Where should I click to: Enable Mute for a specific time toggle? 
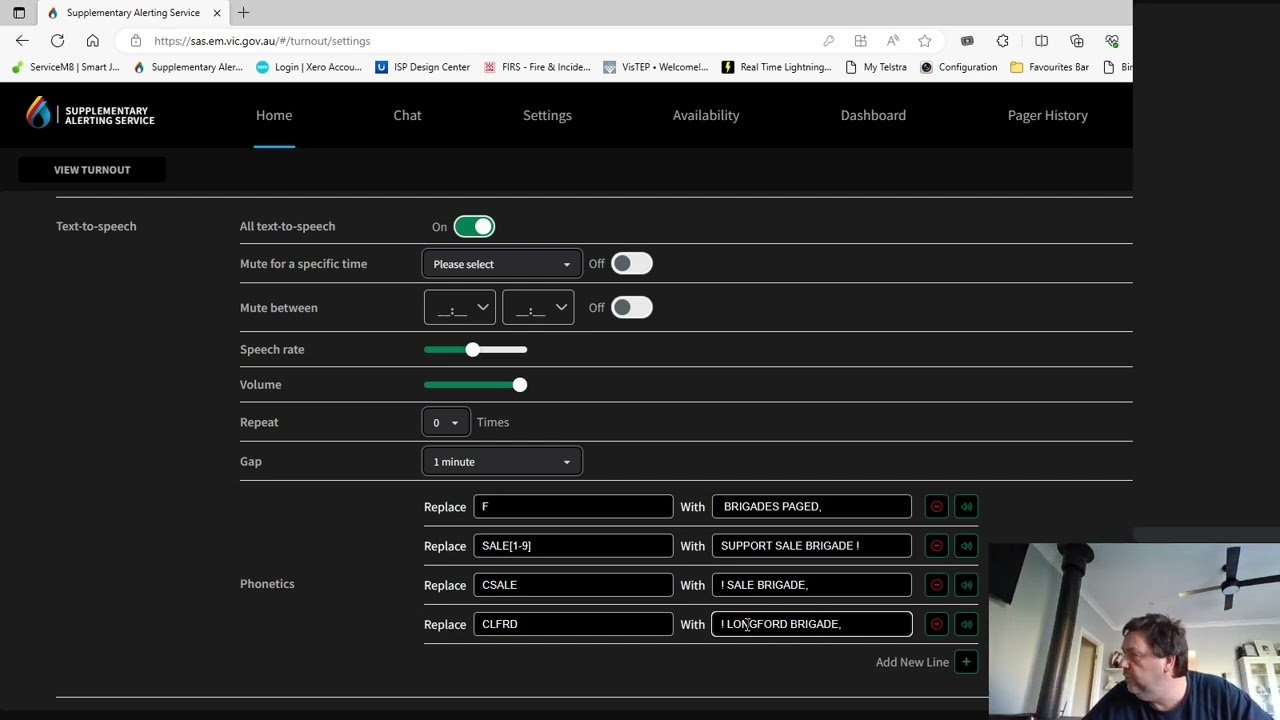[x=631, y=264]
